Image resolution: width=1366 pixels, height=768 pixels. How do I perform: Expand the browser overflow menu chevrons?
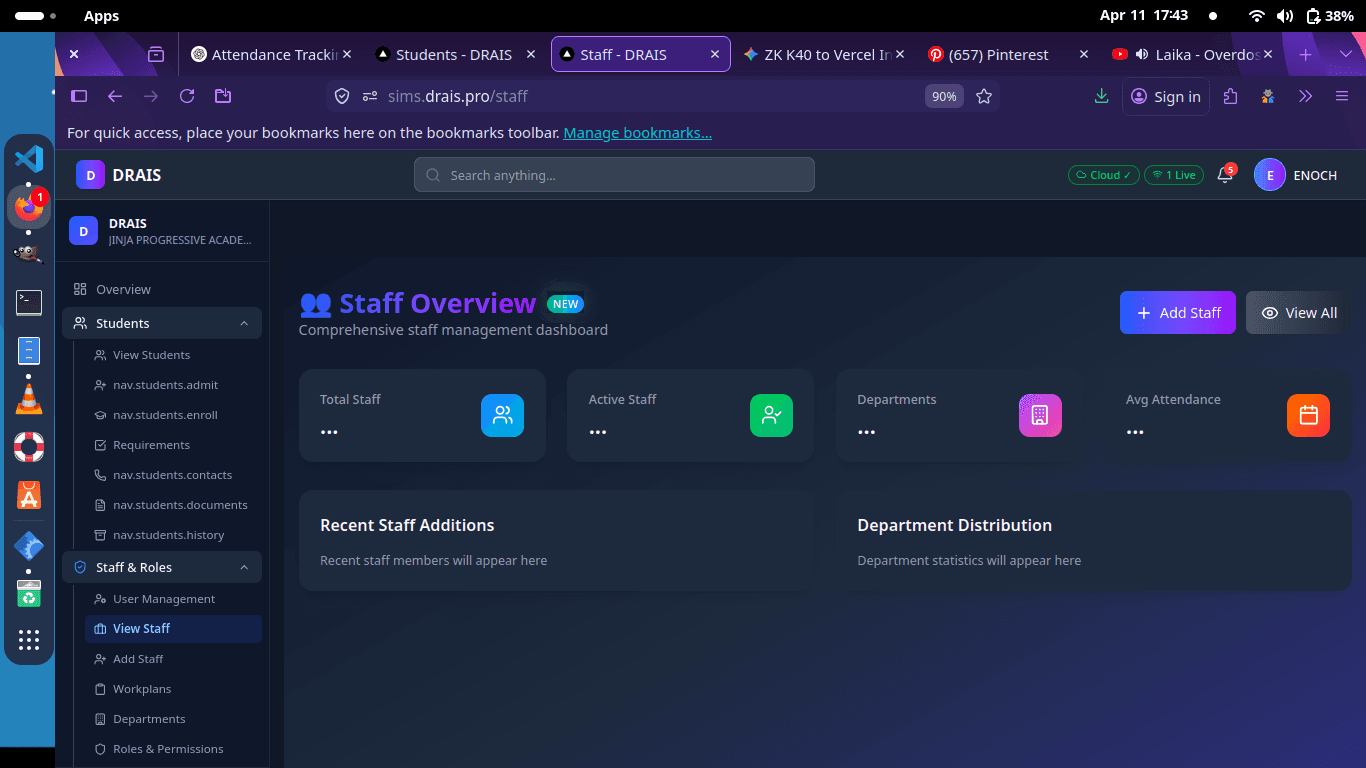click(x=1305, y=96)
